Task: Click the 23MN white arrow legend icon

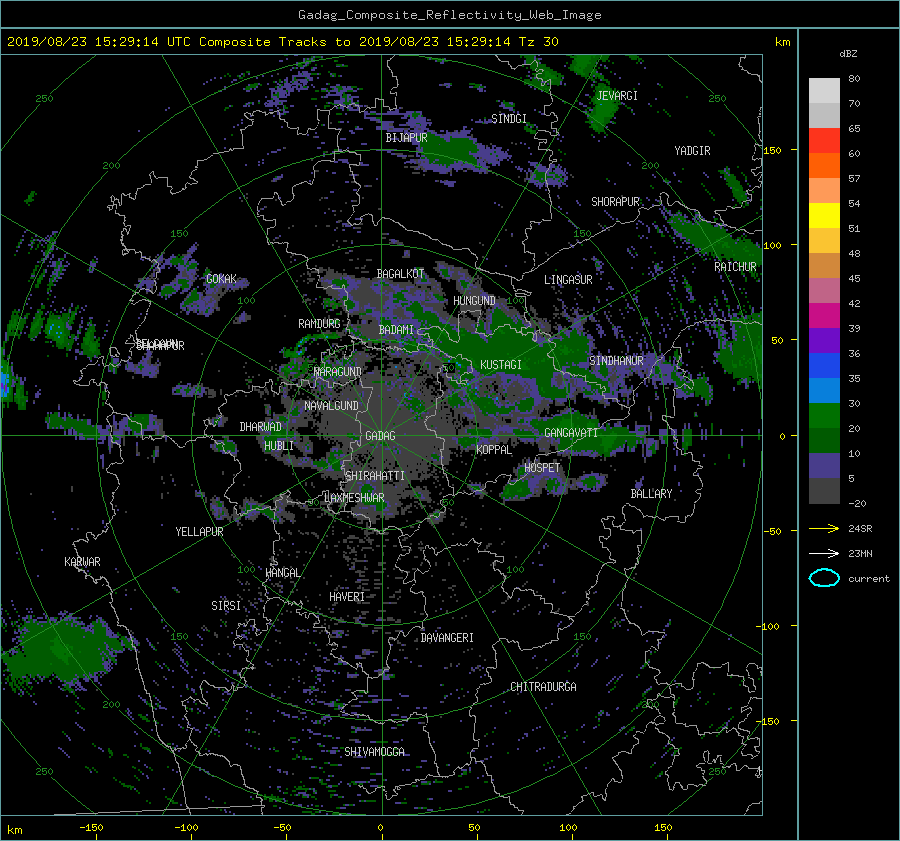Action: [x=824, y=553]
